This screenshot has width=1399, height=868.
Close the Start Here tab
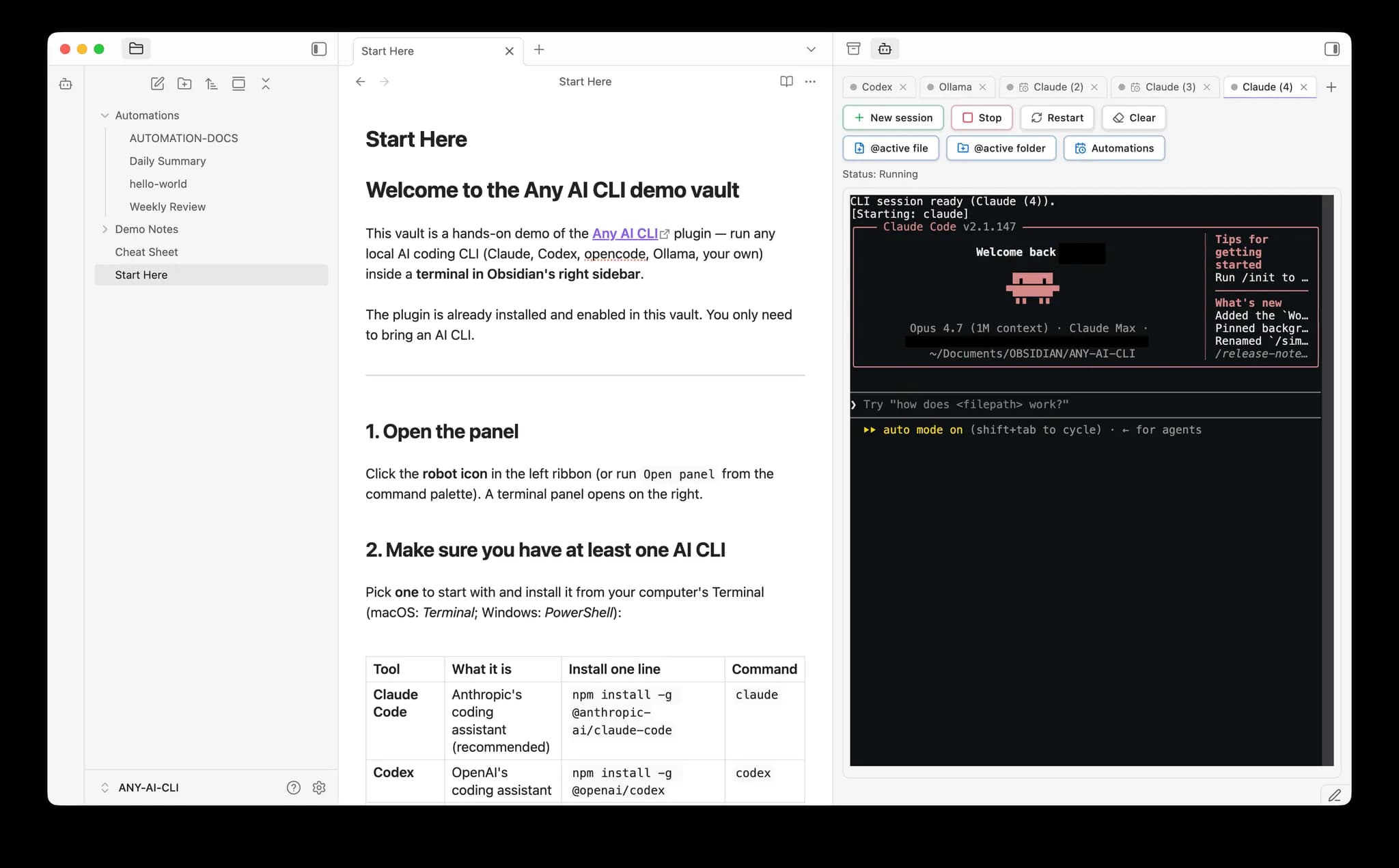point(509,51)
